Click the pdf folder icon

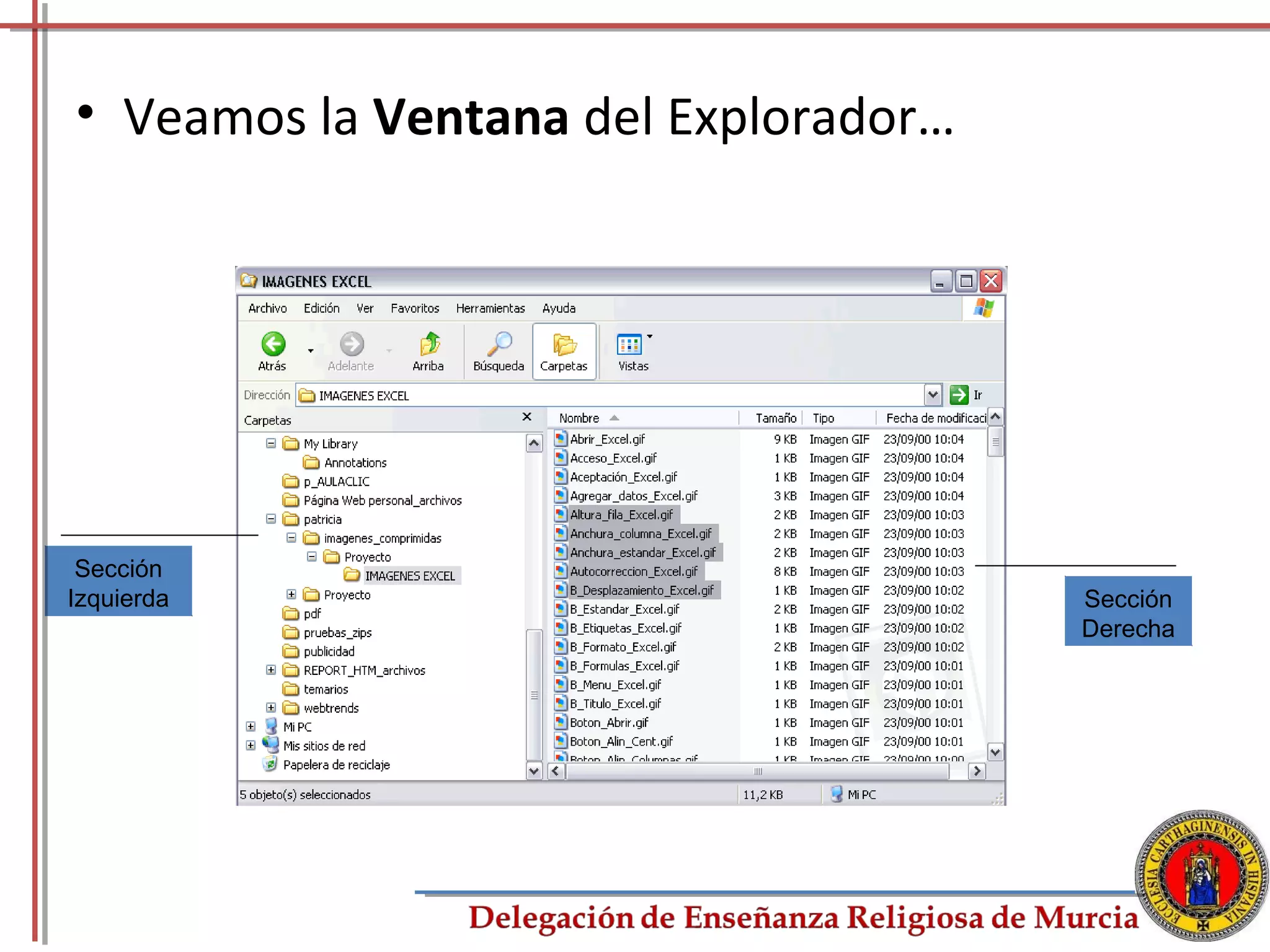tap(291, 614)
